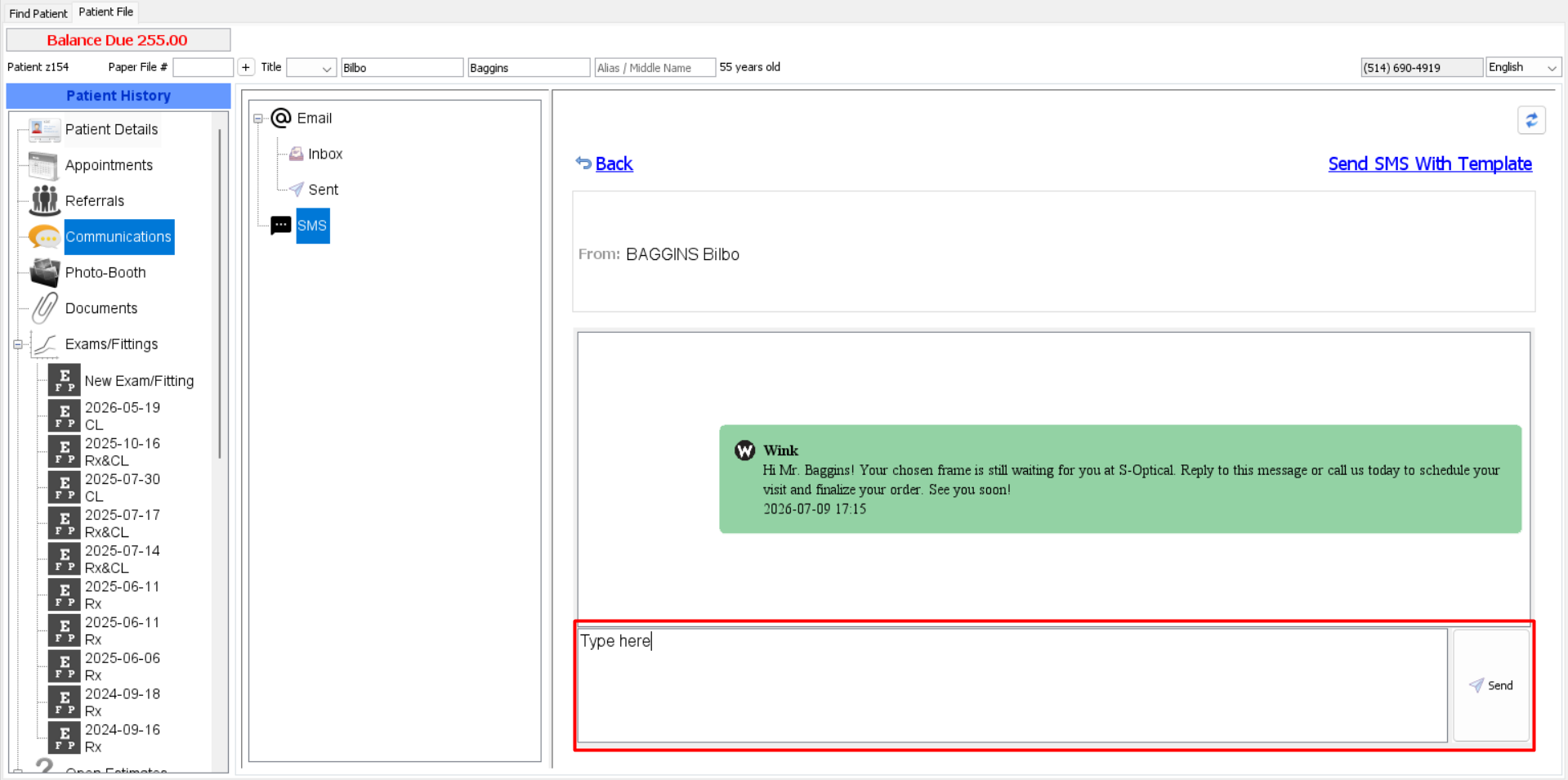The height and width of the screenshot is (780, 1568).
Task: Select New Exam/Fitting entry
Action: [140, 381]
